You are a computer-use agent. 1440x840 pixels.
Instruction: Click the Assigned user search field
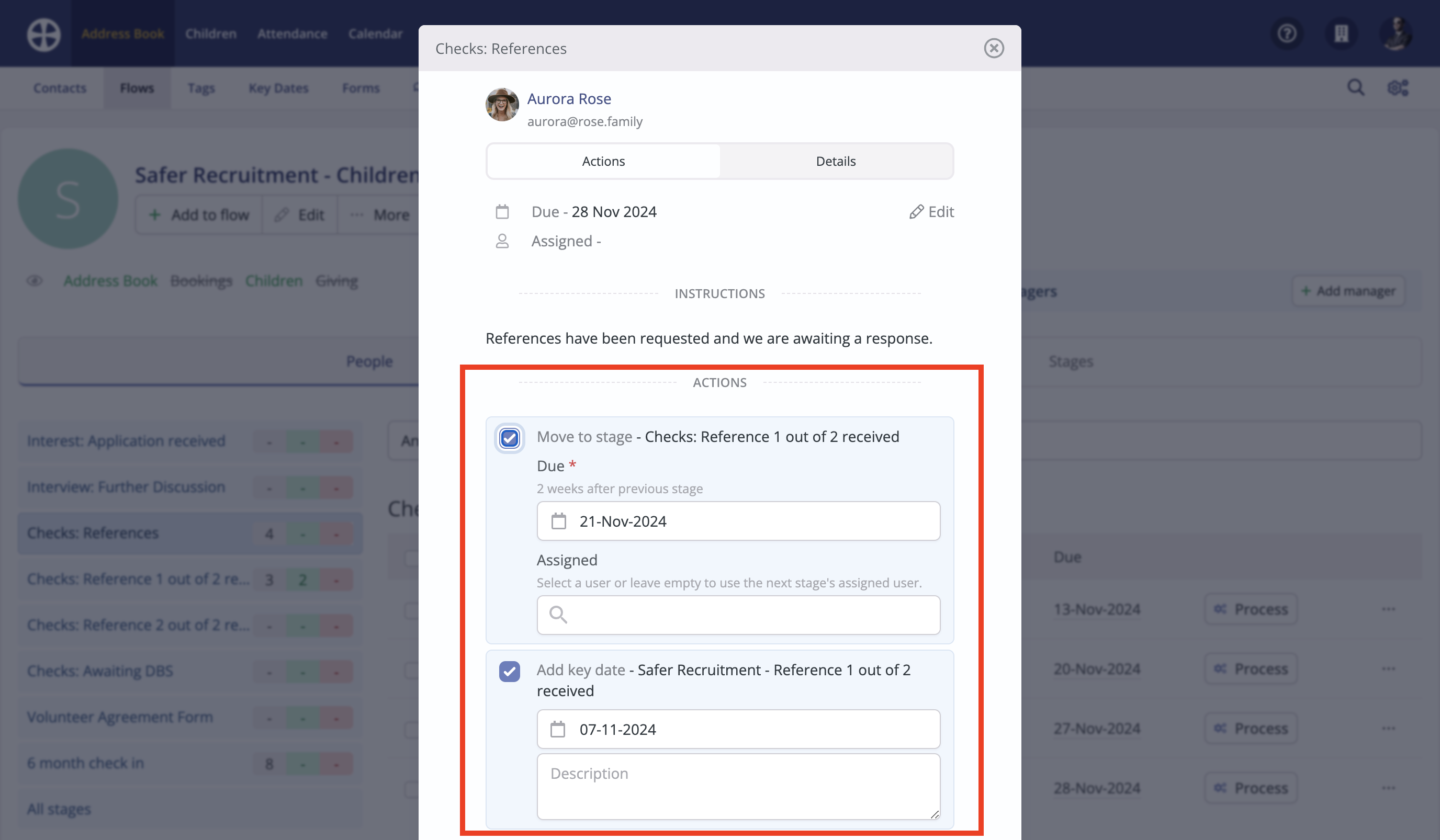[738, 615]
